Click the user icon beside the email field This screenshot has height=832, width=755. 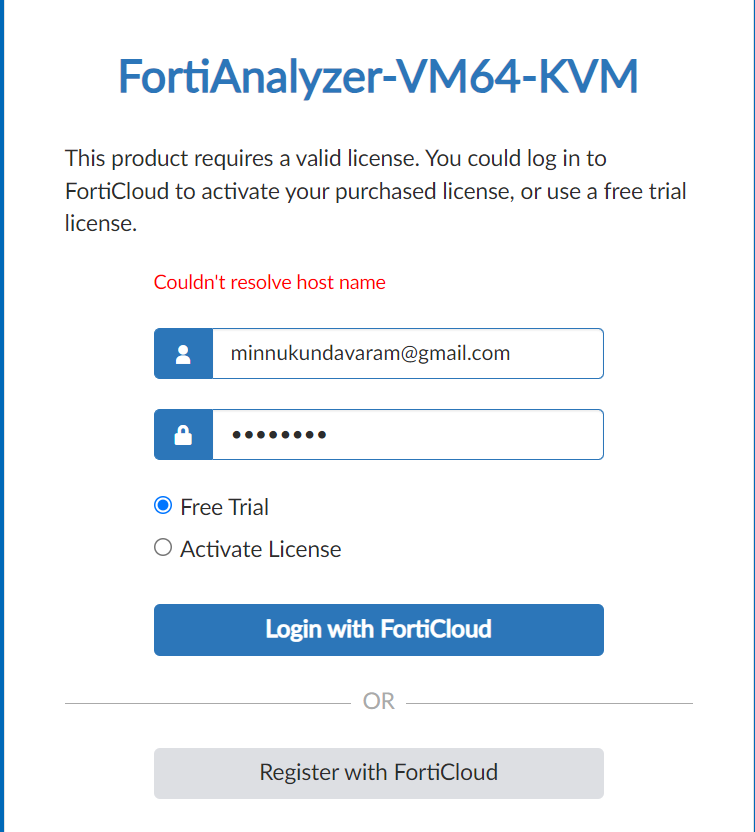click(183, 354)
